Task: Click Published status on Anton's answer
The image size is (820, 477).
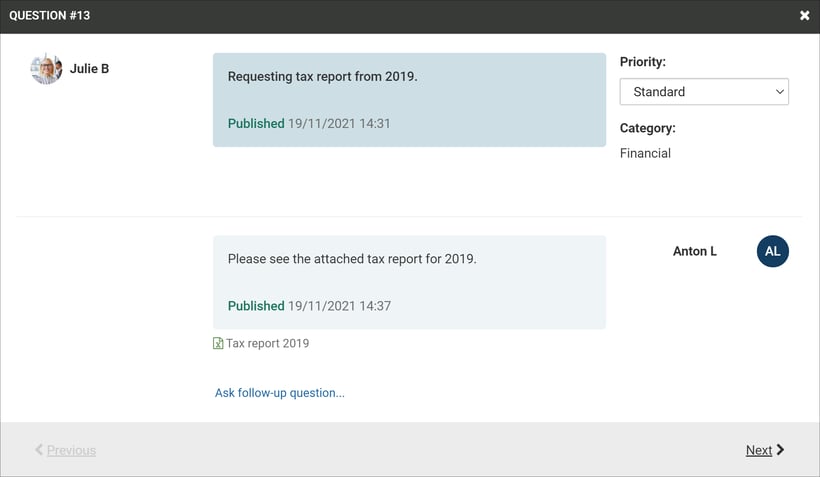Action: click(256, 306)
